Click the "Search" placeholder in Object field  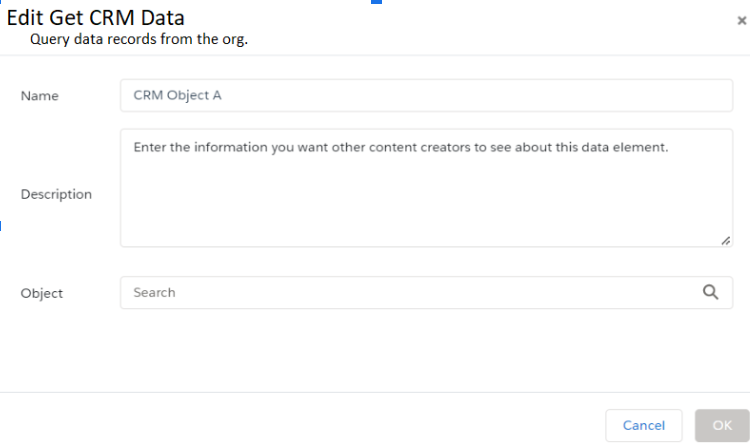tap(154, 293)
